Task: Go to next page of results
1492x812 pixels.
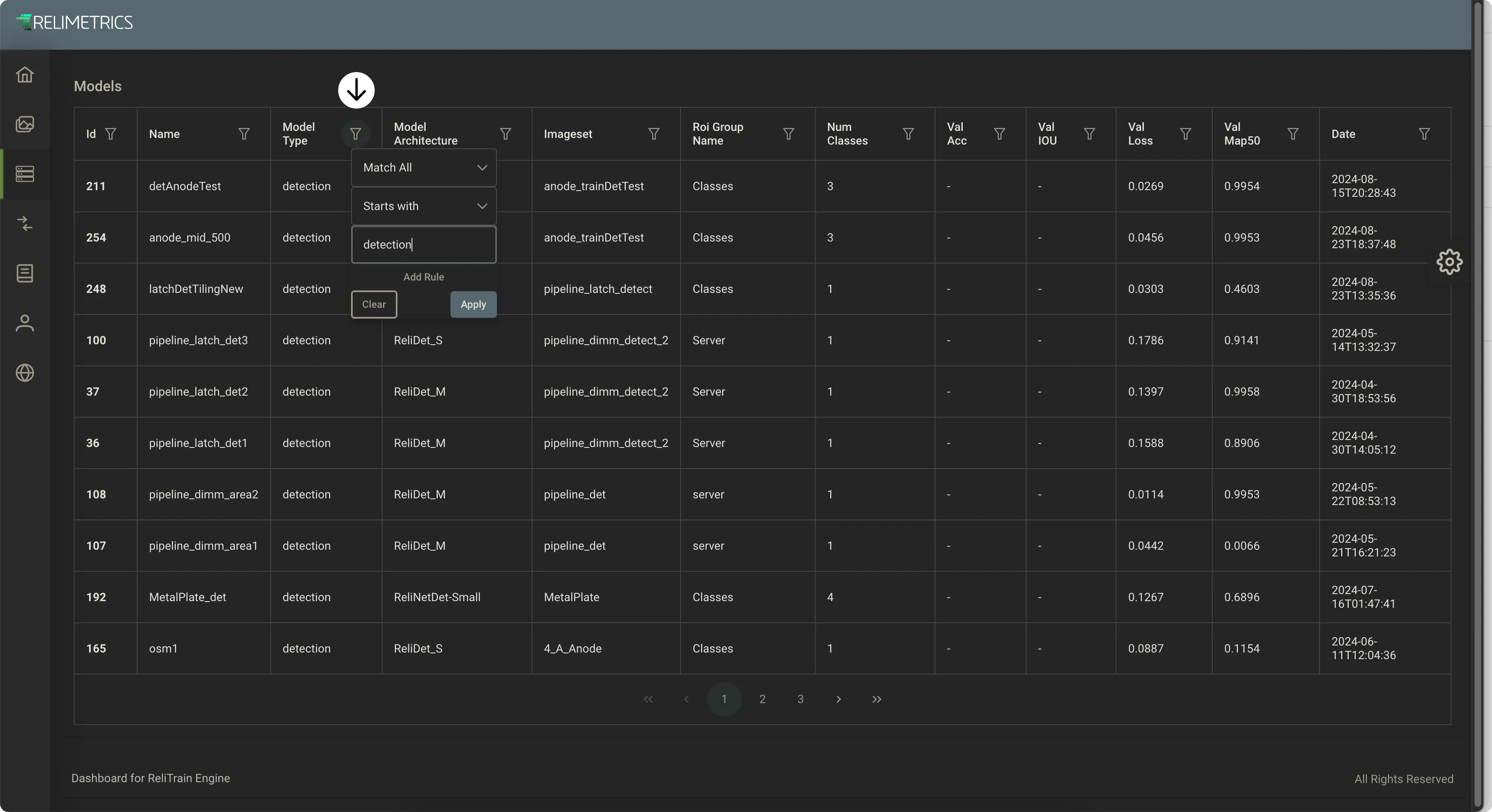Action: [x=839, y=699]
